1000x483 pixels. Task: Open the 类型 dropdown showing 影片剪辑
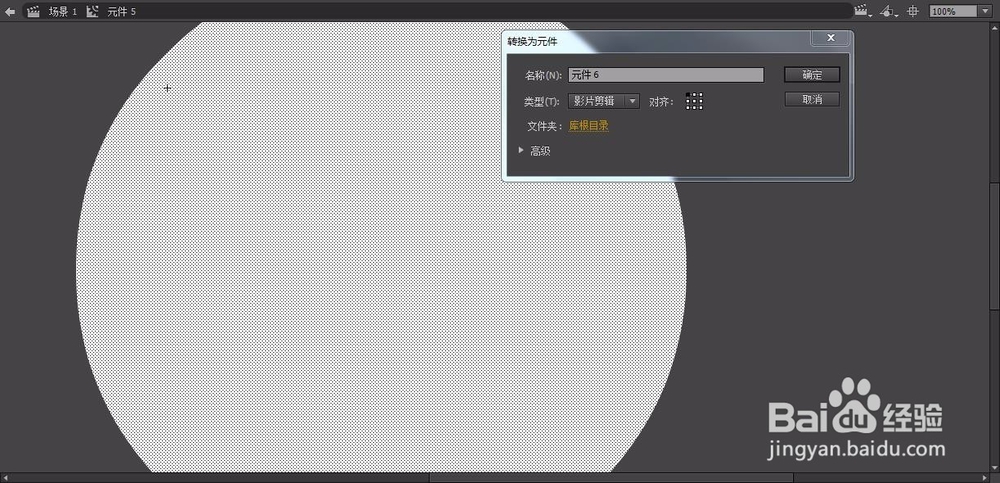pyautogui.click(x=603, y=101)
